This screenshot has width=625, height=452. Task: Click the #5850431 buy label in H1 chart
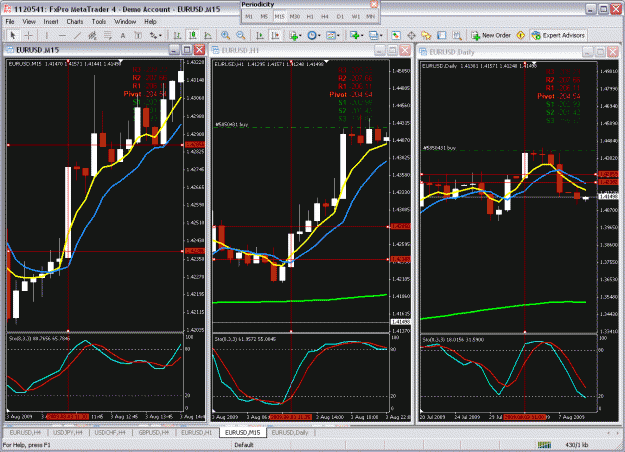(232, 125)
